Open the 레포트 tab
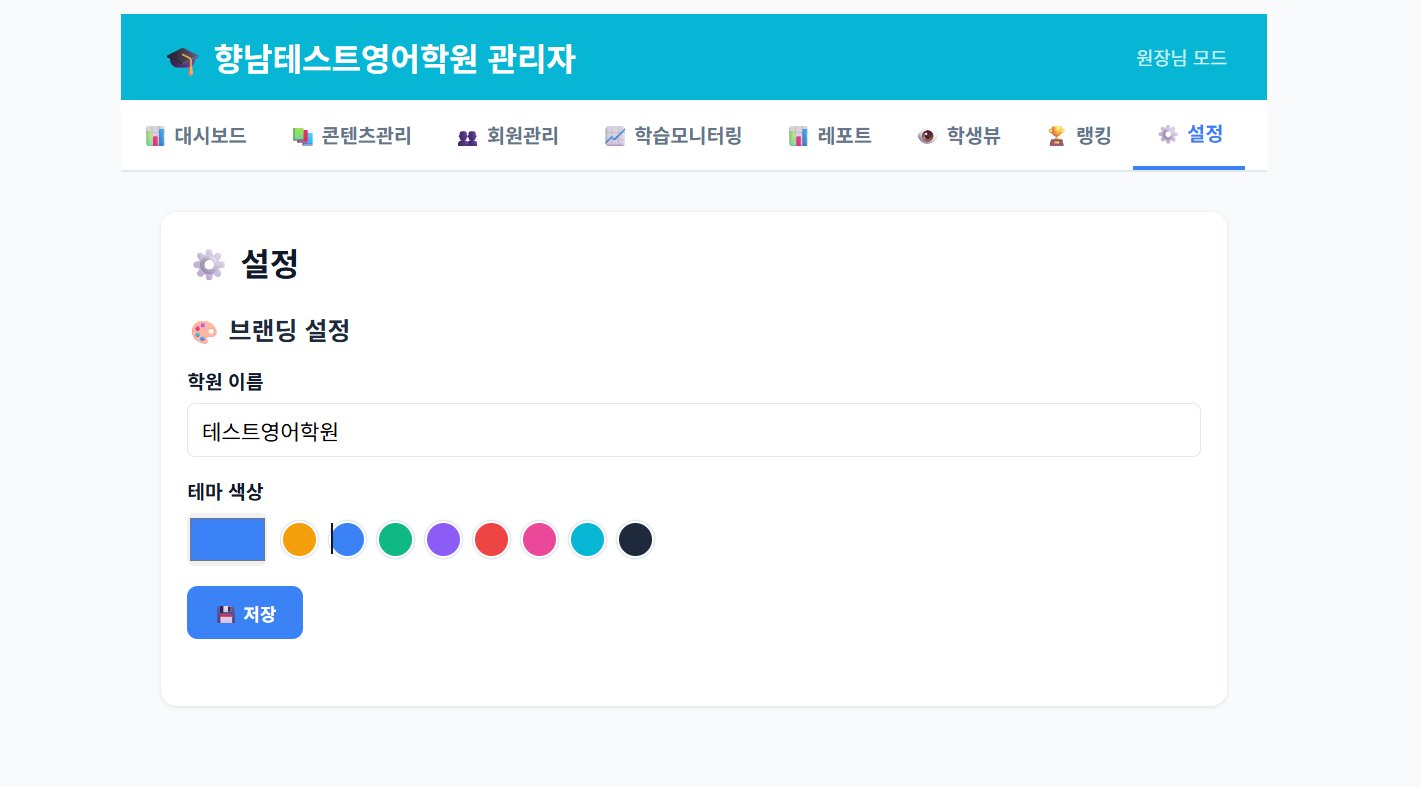Viewport: 1421px width, 787px height. point(829,135)
